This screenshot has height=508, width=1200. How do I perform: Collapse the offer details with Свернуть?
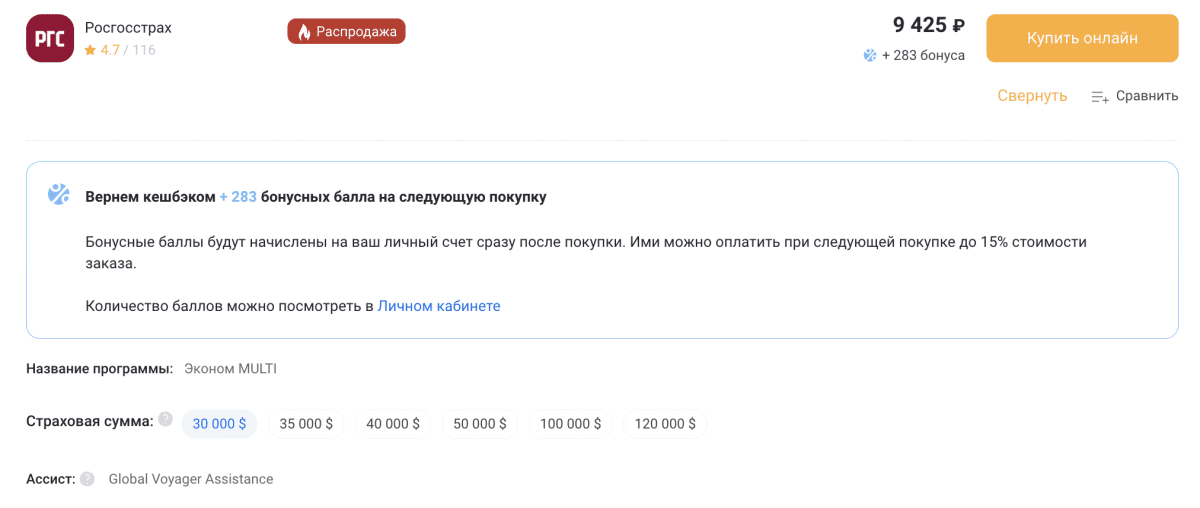(1032, 96)
